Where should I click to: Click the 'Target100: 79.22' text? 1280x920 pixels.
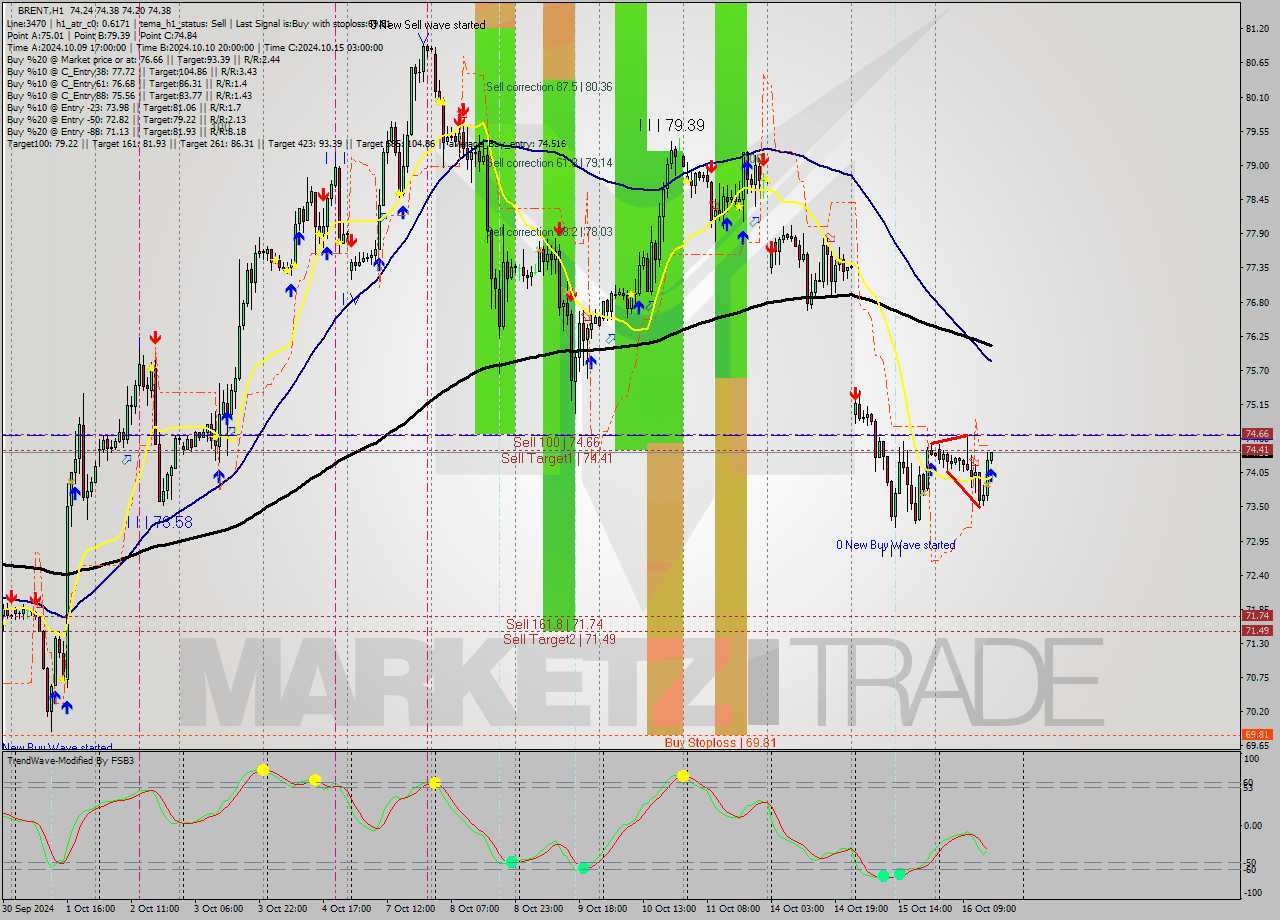coord(42,144)
